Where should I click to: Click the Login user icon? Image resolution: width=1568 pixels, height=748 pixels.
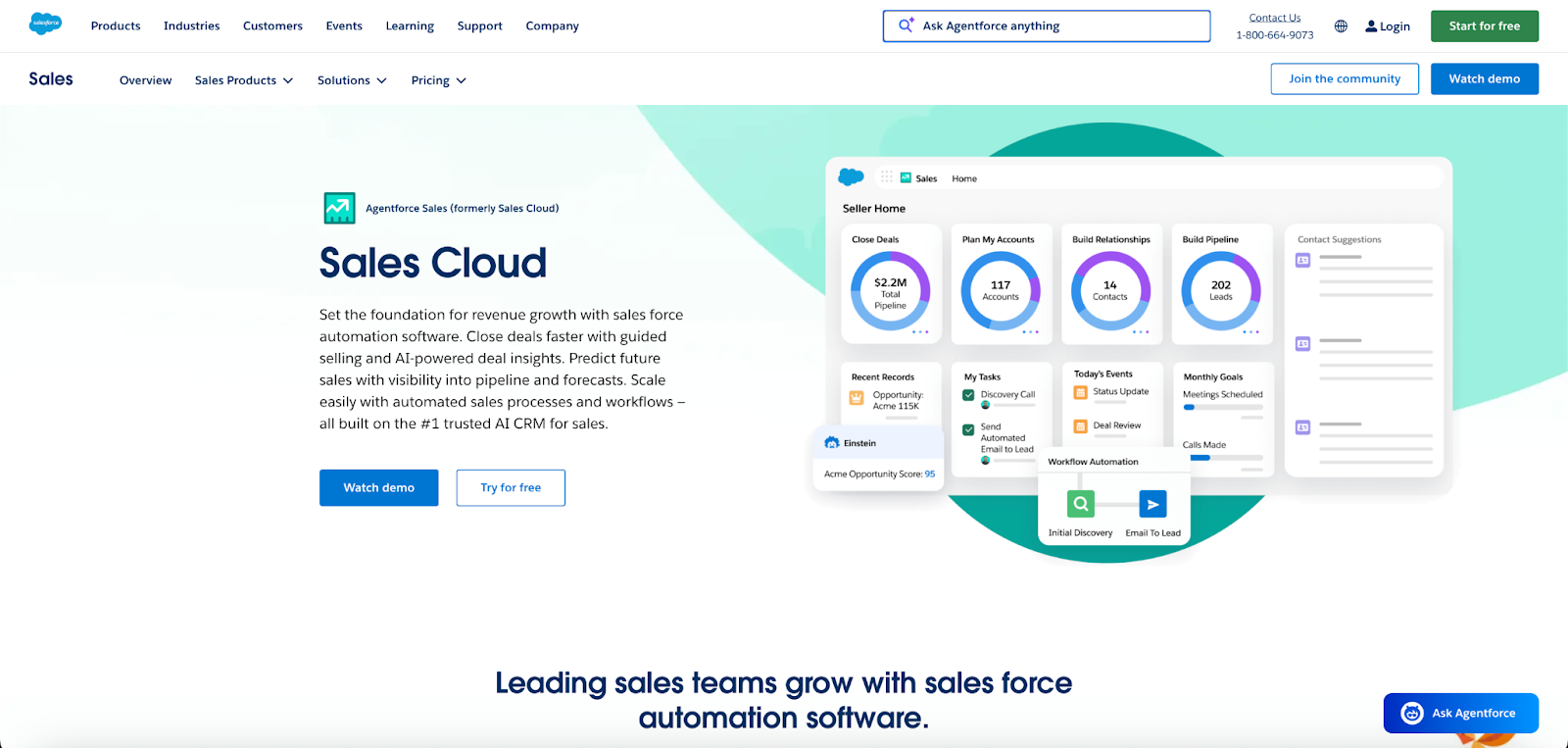(x=1371, y=26)
